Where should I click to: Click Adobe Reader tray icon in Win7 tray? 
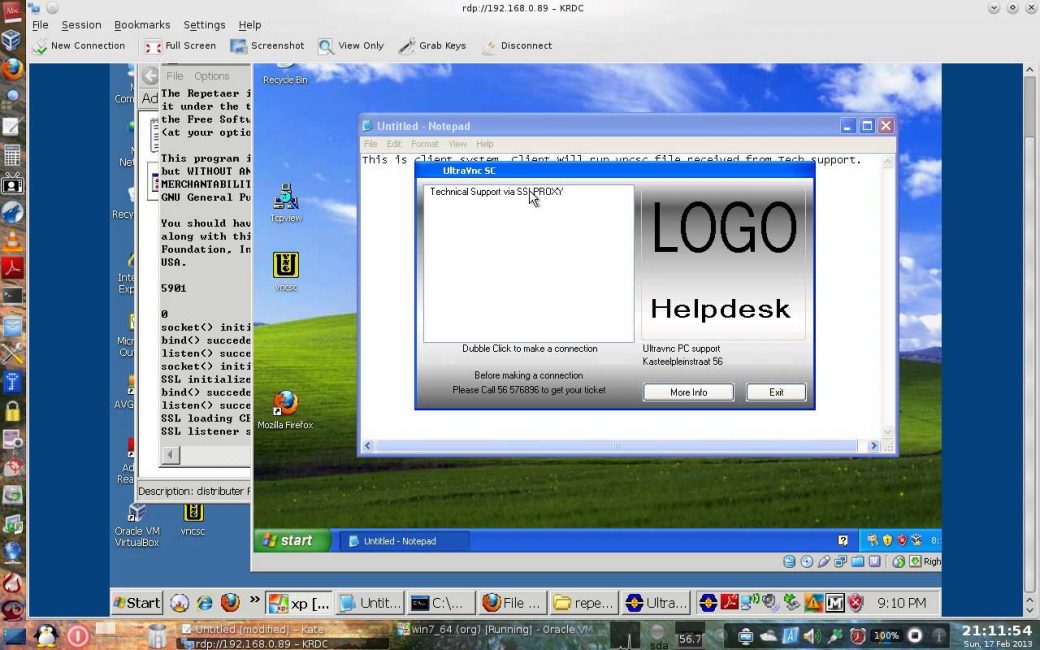pyautogui.click(x=730, y=602)
